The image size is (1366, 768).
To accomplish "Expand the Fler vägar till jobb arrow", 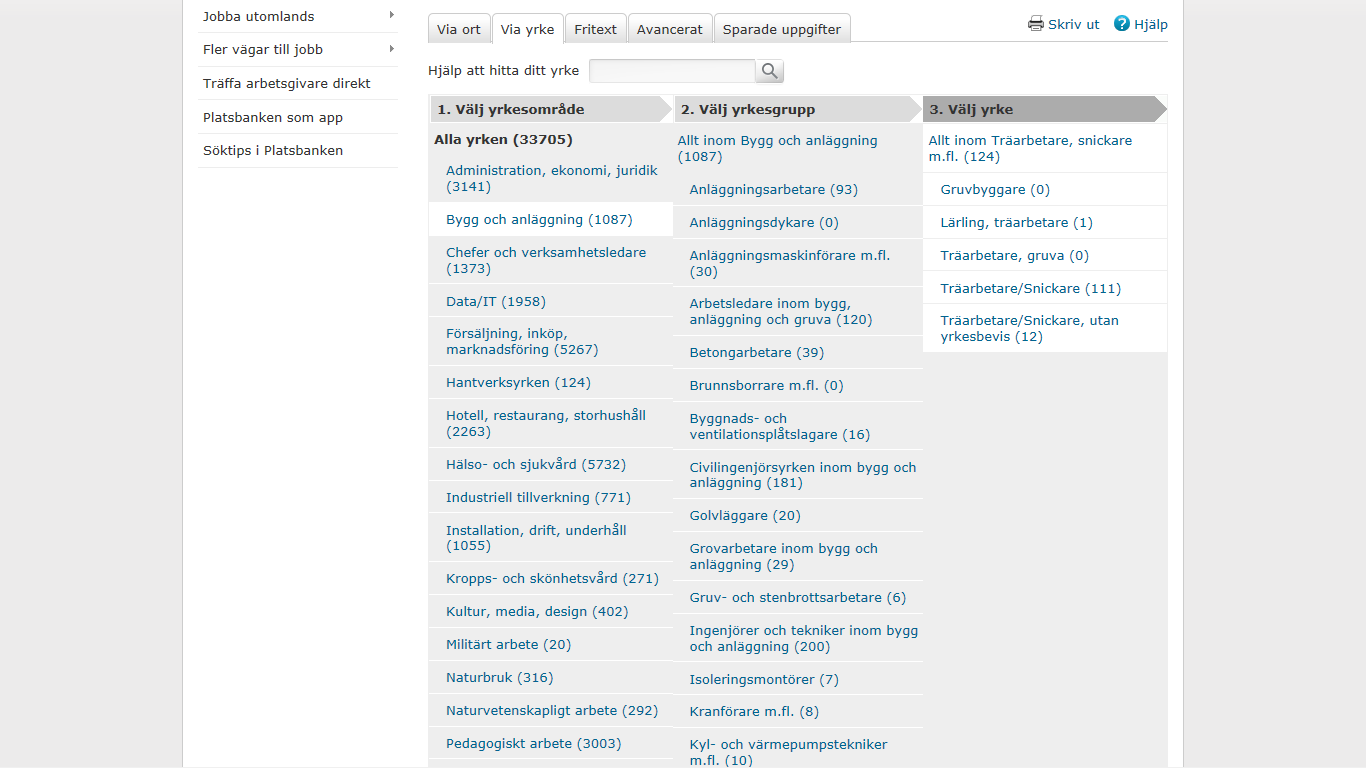I will [392, 48].
